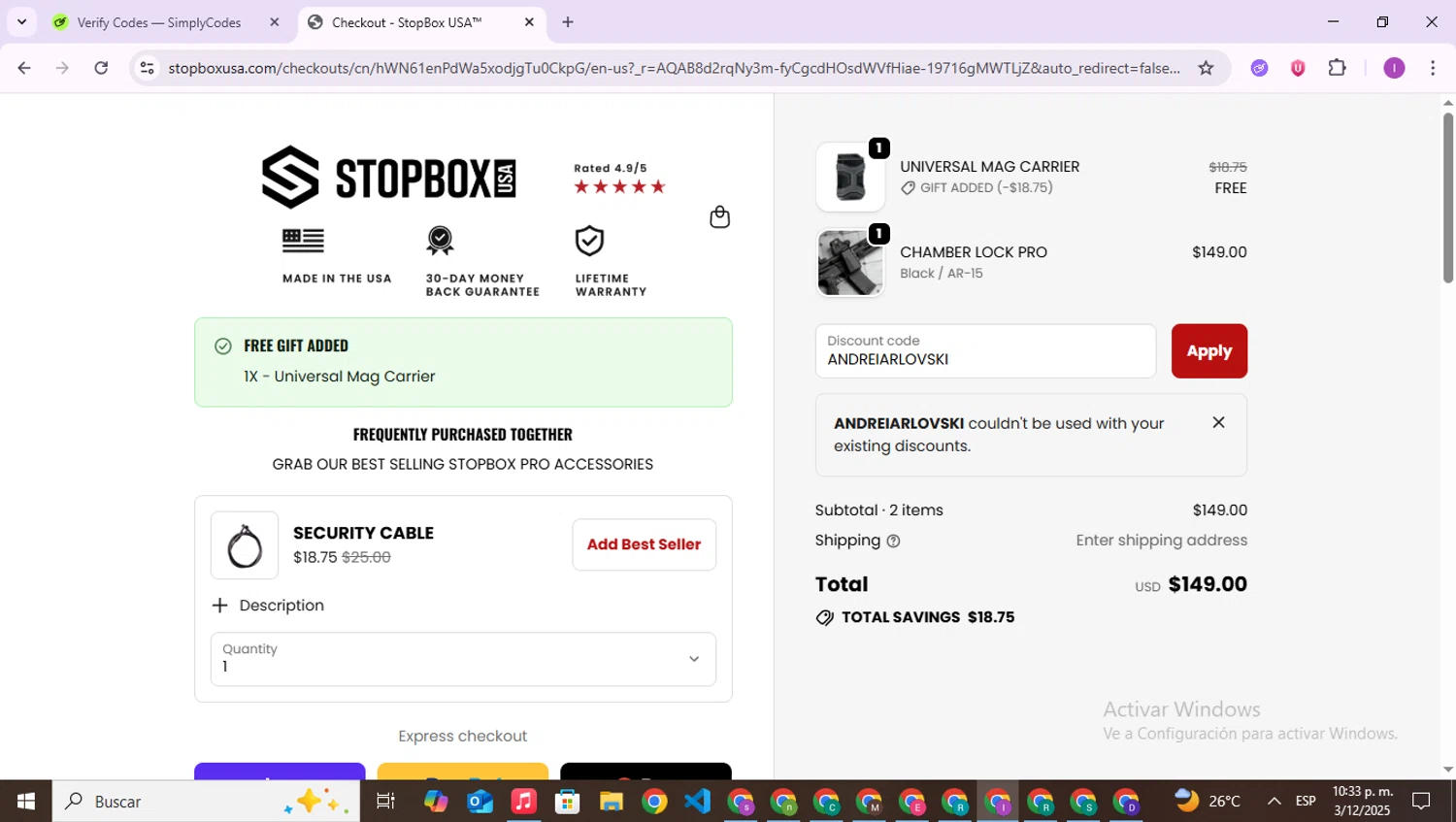This screenshot has height=822, width=1456.
Task: Click the 30-Day Money Back Guarantee badge
Action: point(482,261)
